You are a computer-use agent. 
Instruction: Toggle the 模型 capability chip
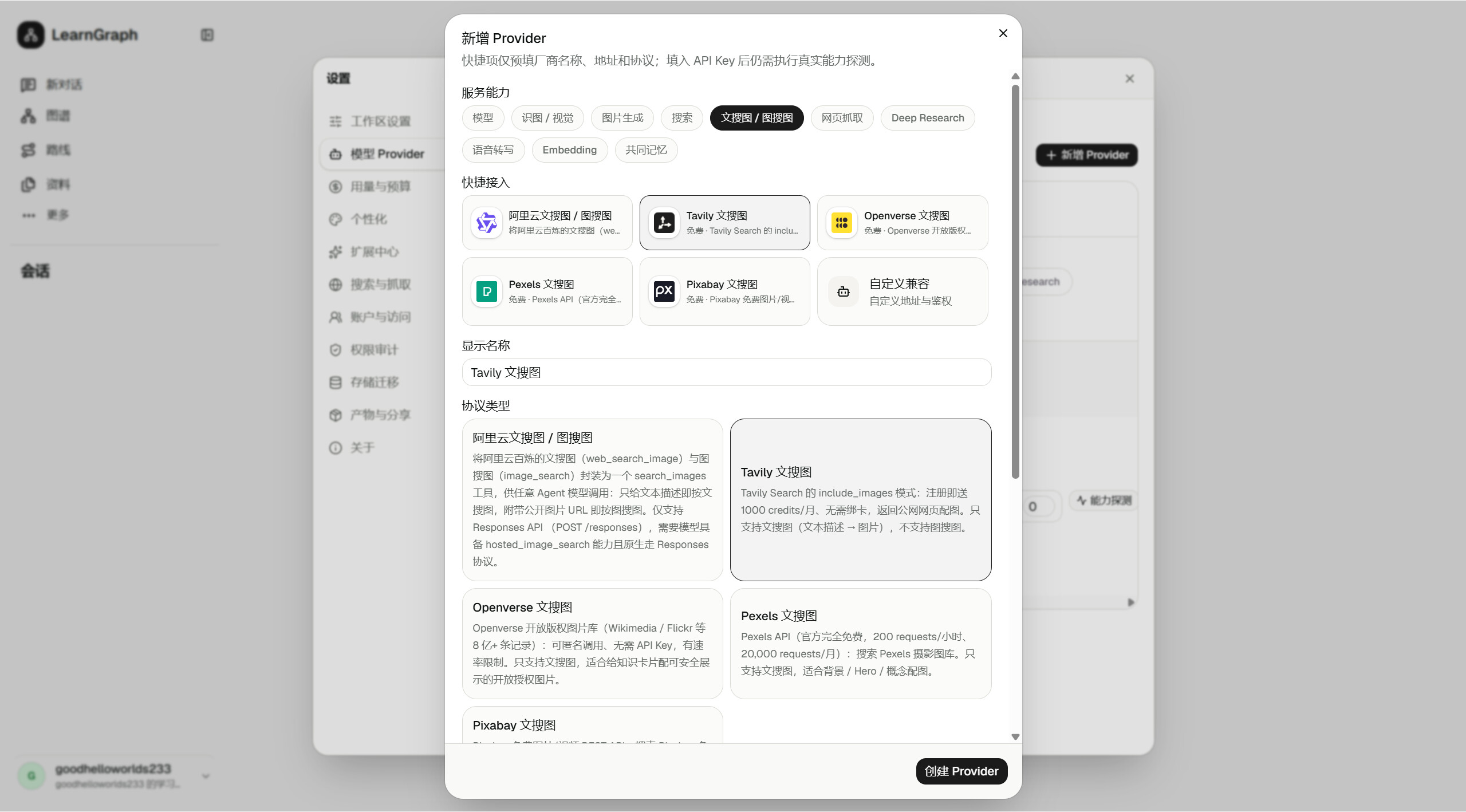(483, 118)
